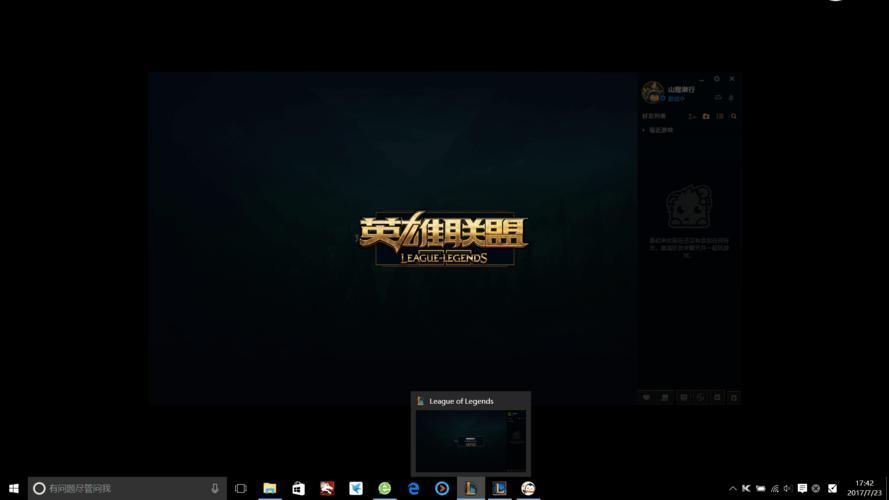This screenshot has height=500, width=889.
Task: Check the battery status tray icon
Action: (x=760, y=488)
